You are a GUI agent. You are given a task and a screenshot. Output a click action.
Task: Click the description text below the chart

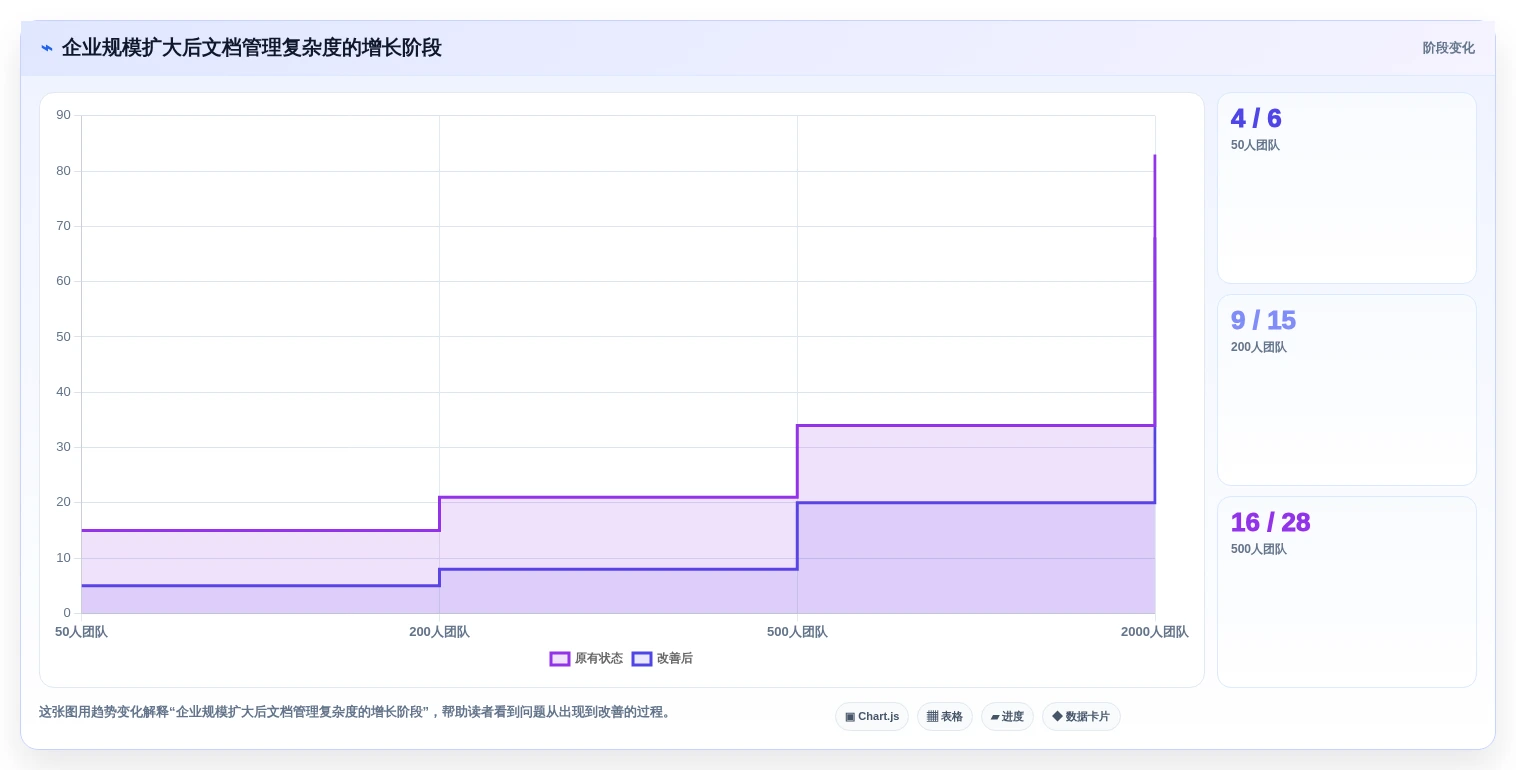[357, 712]
